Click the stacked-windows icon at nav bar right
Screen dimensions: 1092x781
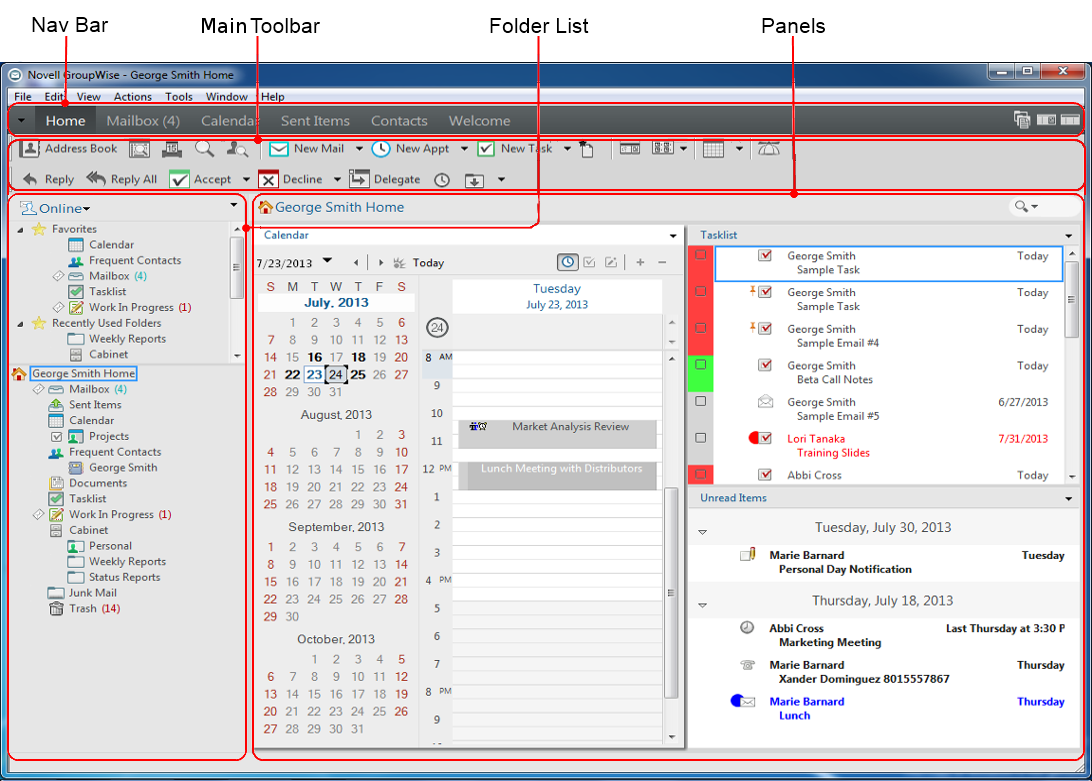(1022, 120)
